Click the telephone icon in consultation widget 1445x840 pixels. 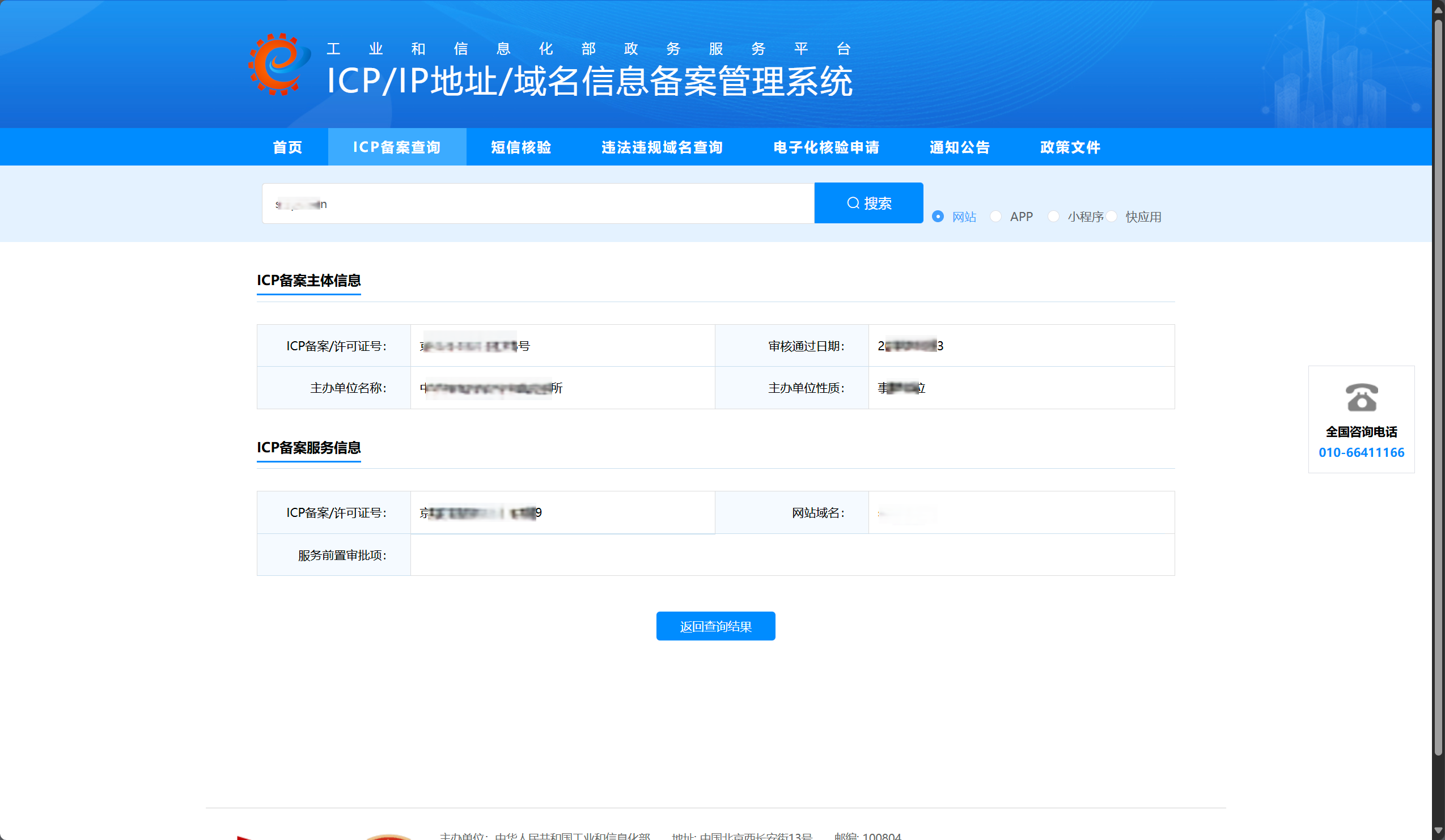pos(1361,397)
